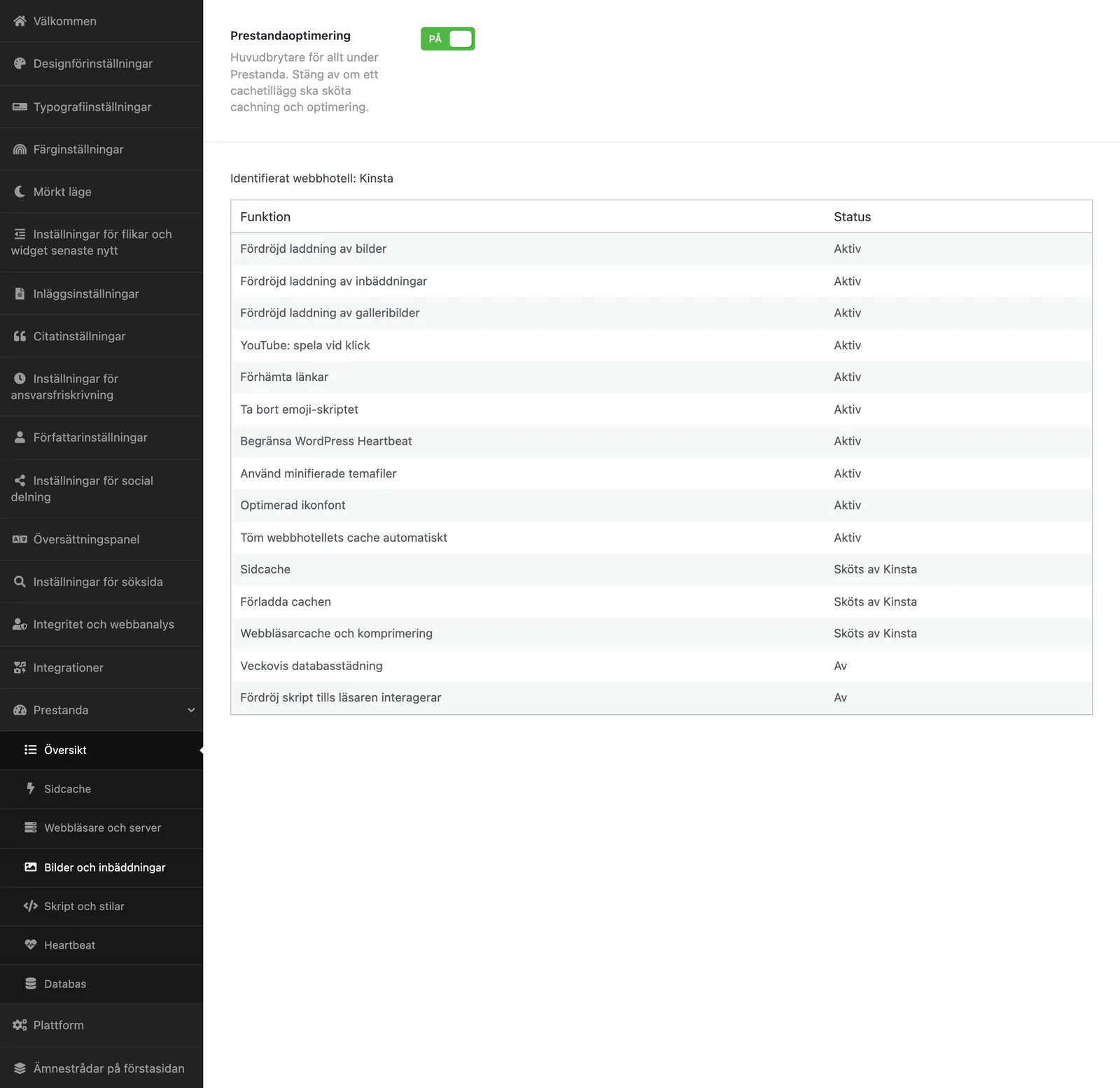Click the share icon for social delning

pos(20,481)
